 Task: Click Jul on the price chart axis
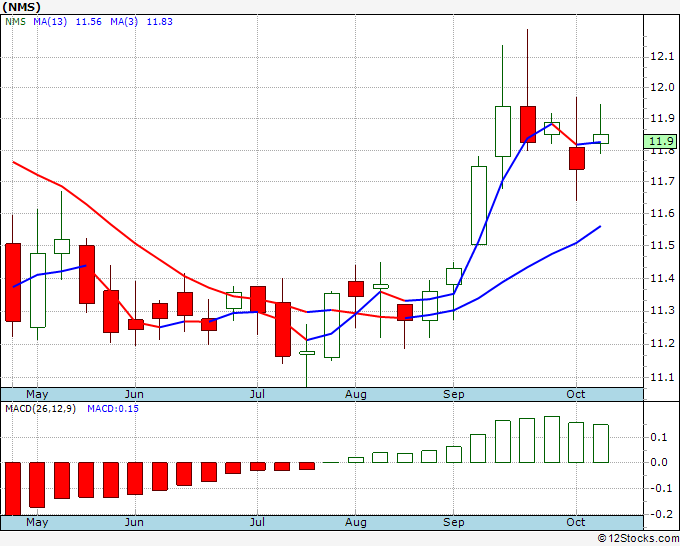point(257,394)
